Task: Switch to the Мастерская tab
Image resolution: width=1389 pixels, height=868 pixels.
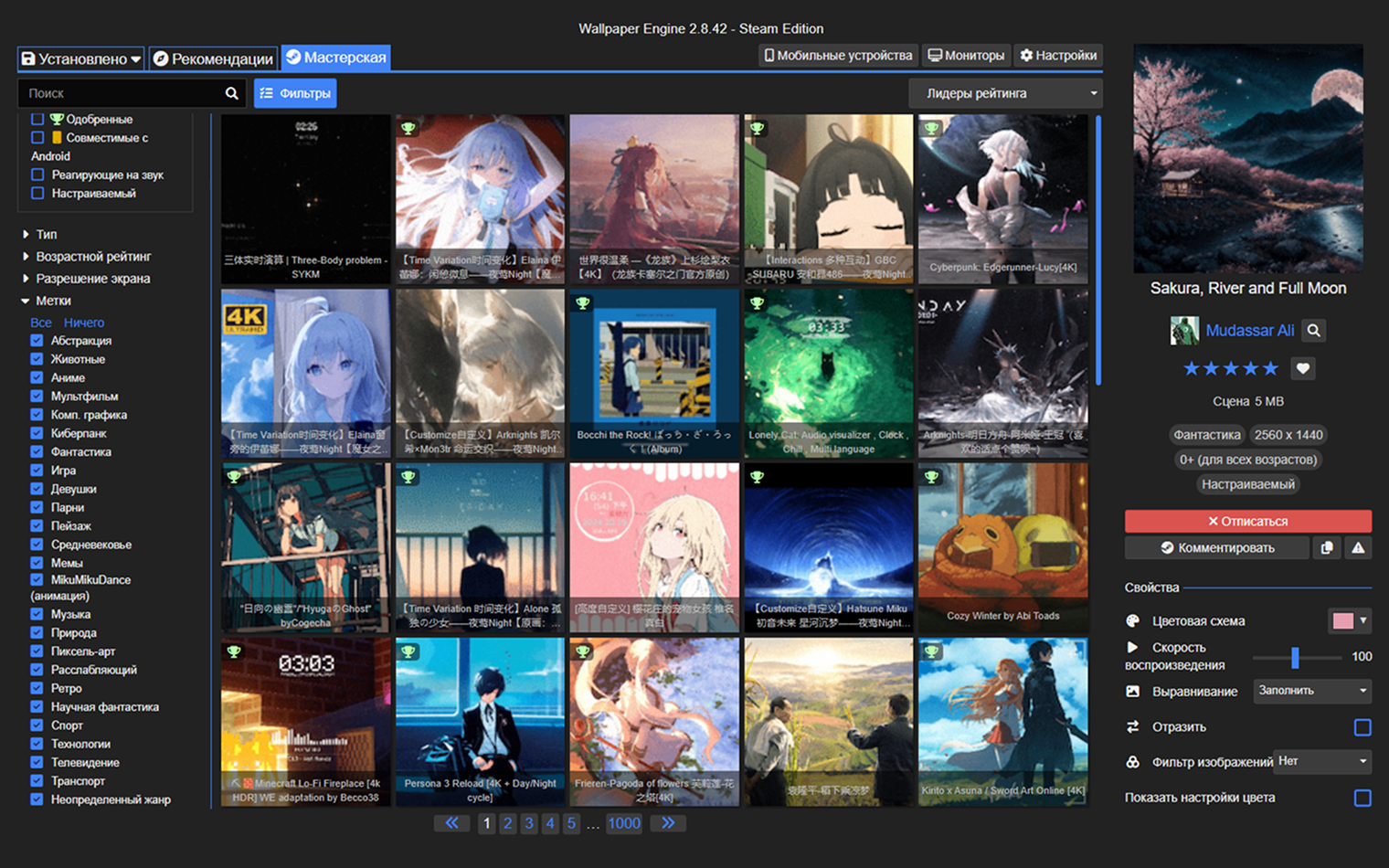Action: [335, 58]
